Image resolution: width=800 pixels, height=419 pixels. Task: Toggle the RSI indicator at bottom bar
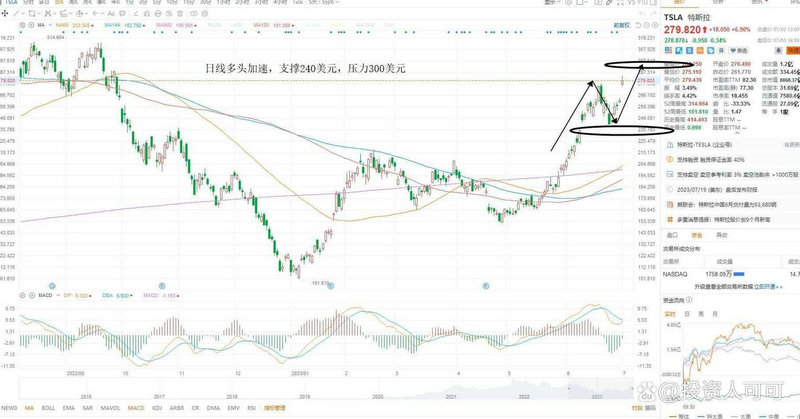[x=251, y=408]
